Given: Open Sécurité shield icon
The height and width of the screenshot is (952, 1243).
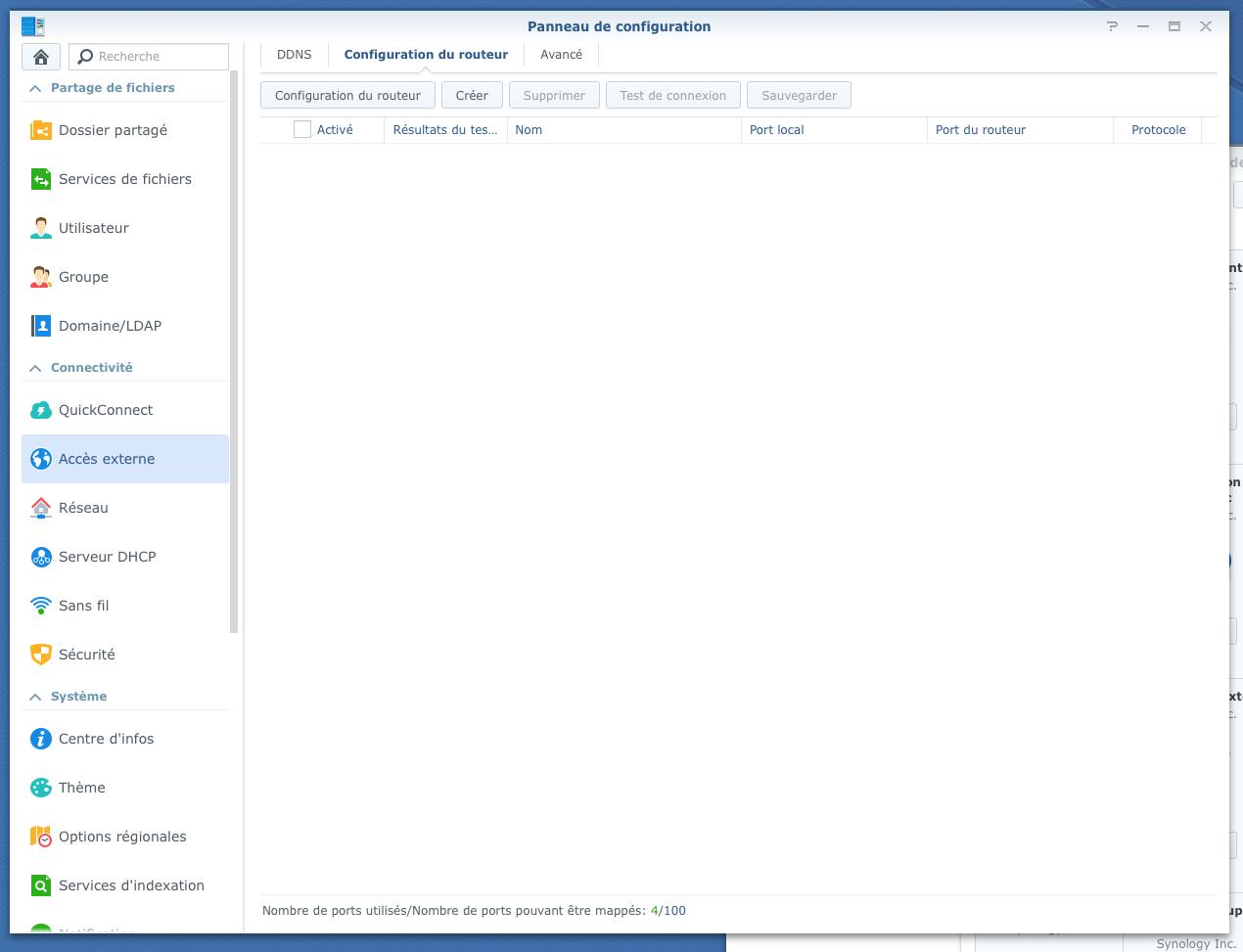Looking at the screenshot, I should [x=41, y=655].
